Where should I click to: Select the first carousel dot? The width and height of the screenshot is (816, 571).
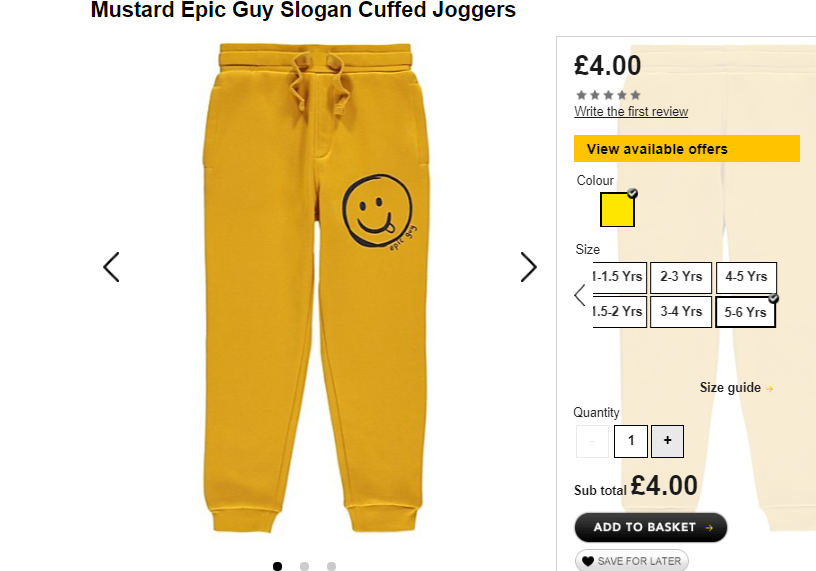tap(277, 566)
